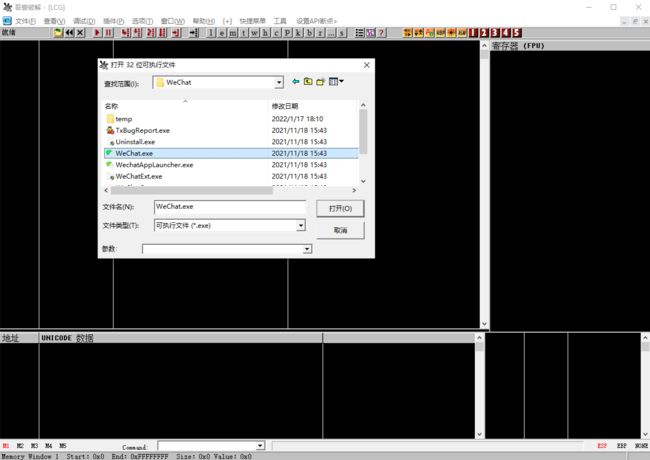Show Patches with 'P' toolbar button

(287, 33)
